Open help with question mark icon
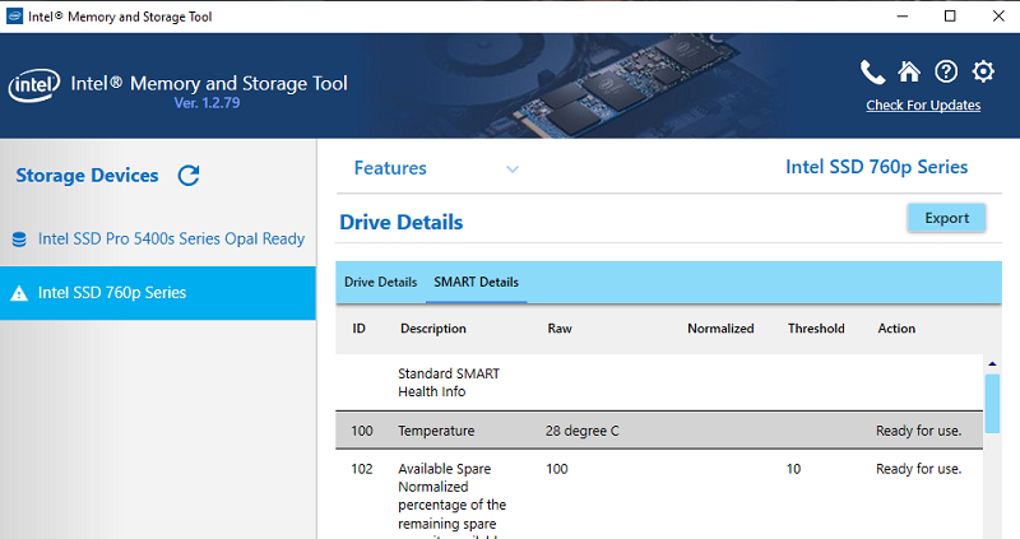Image resolution: width=1020 pixels, height=539 pixels. point(946,72)
